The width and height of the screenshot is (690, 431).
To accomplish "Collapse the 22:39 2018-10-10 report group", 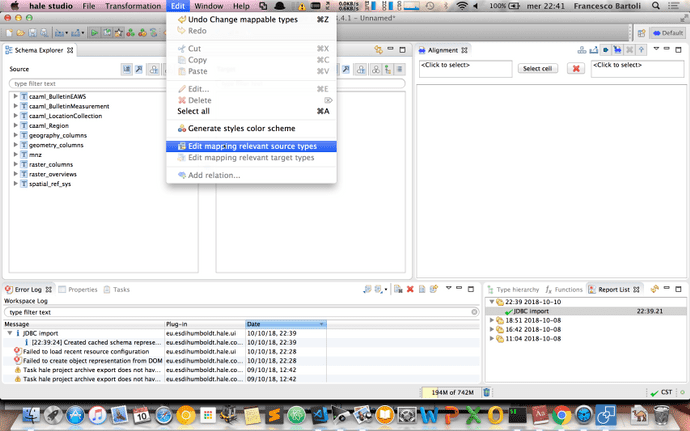I will pyautogui.click(x=490, y=300).
